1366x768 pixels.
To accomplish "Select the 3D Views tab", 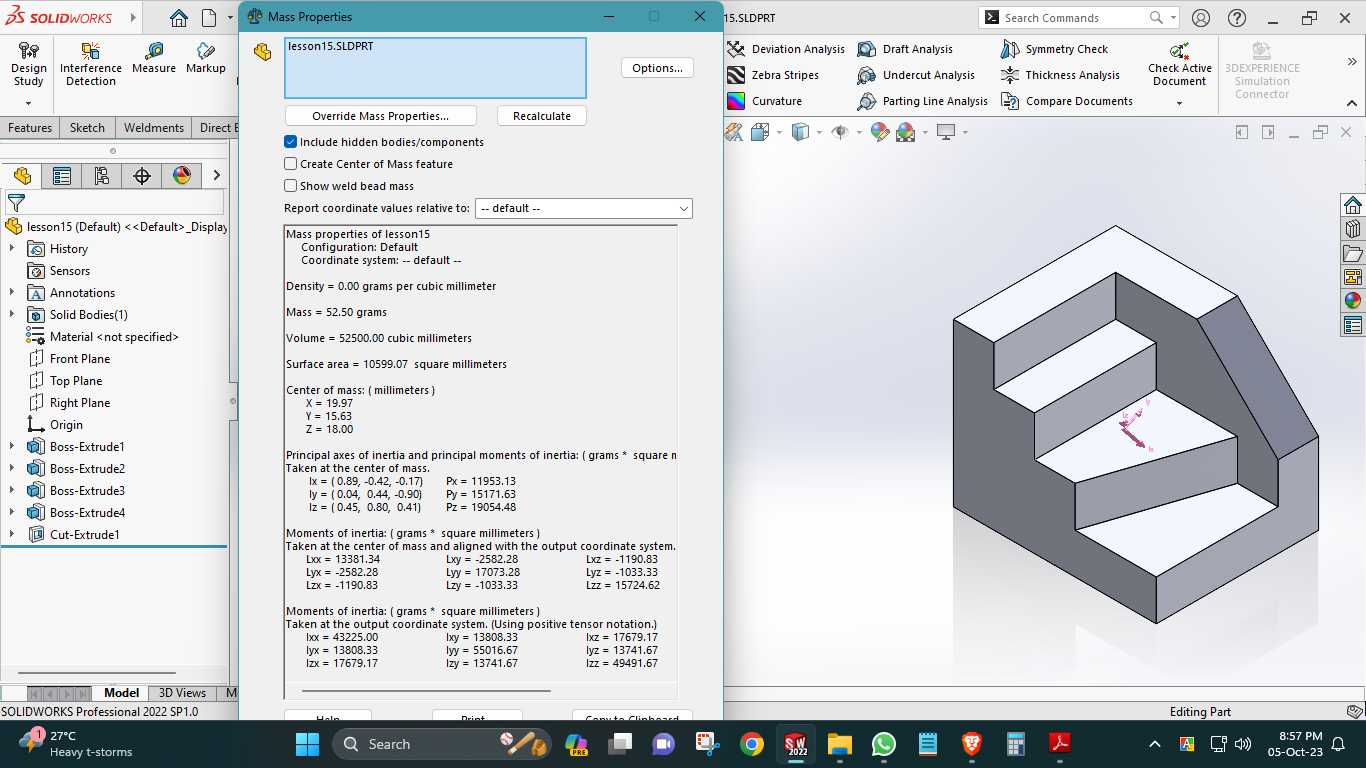I will [x=182, y=693].
